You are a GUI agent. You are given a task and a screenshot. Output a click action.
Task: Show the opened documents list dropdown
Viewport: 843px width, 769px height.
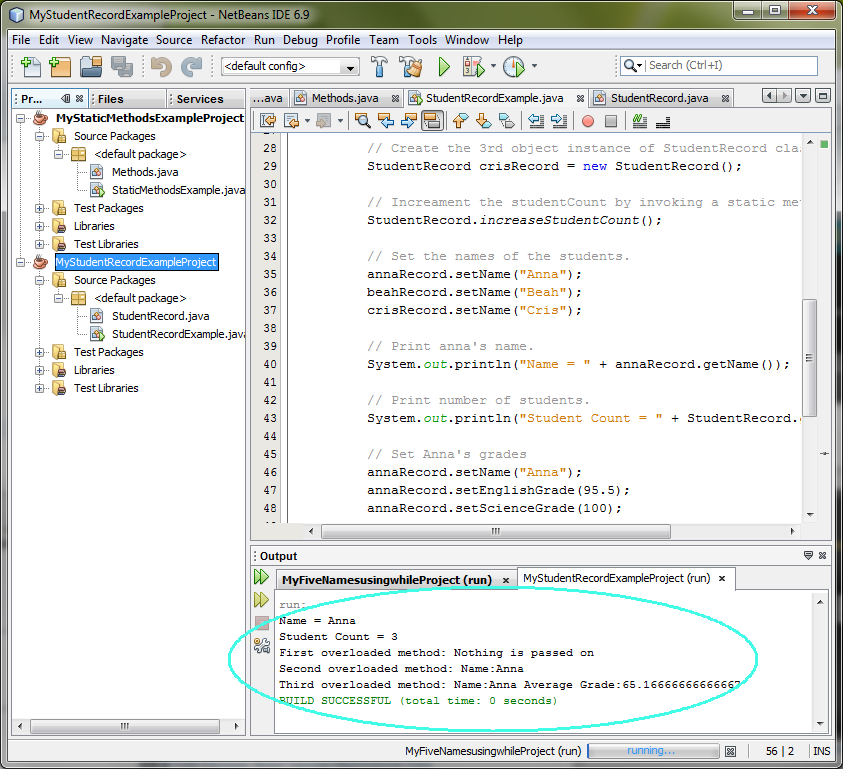tap(803, 96)
